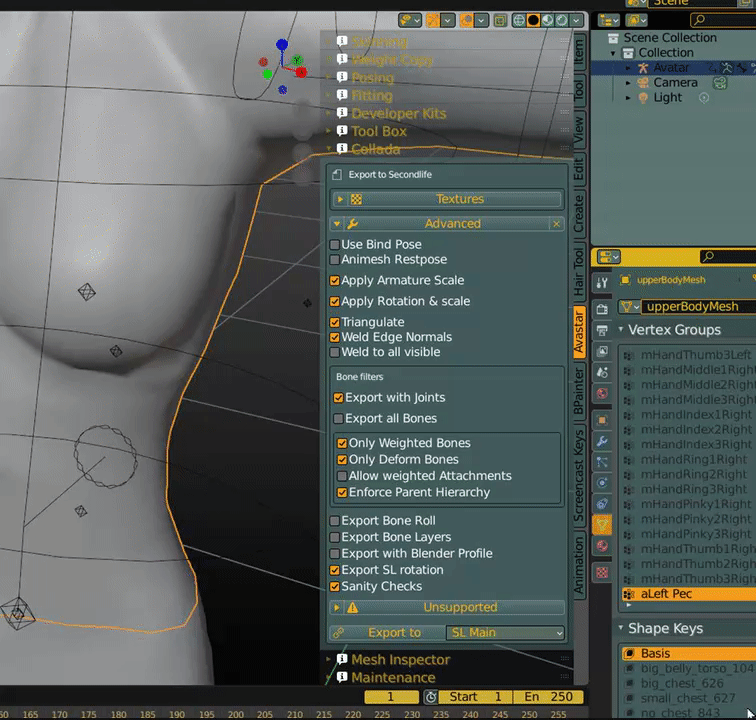
Task: Open World properties tab
Action: tap(602, 394)
